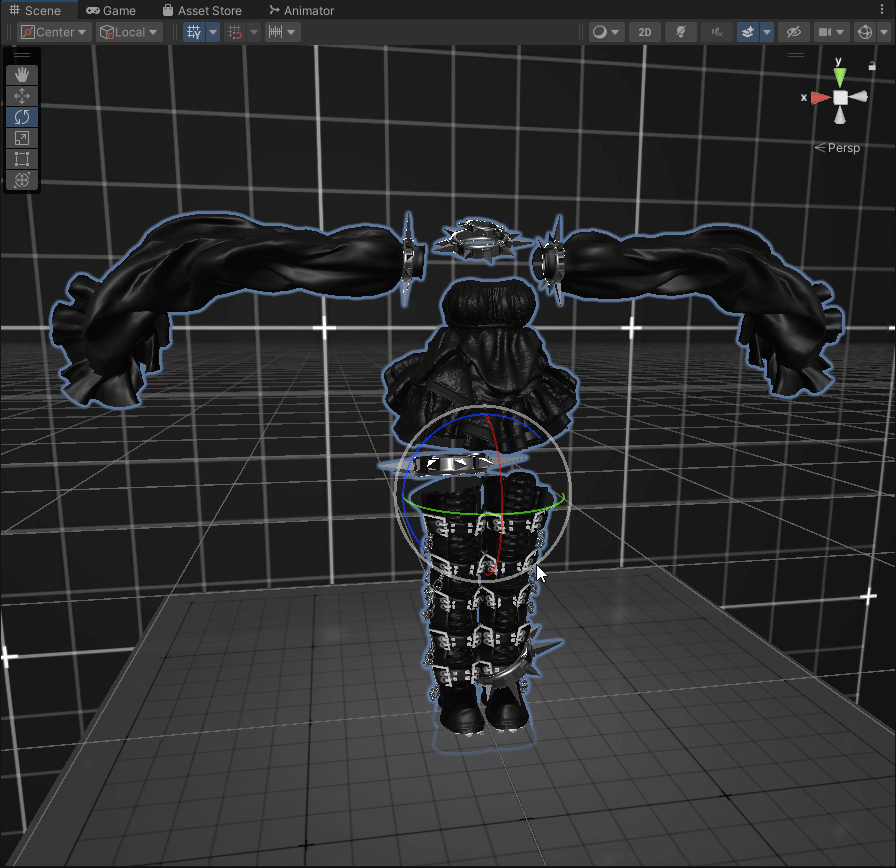The width and height of the screenshot is (896, 868).
Task: Select the combined Transform tool
Action: [x=21, y=180]
